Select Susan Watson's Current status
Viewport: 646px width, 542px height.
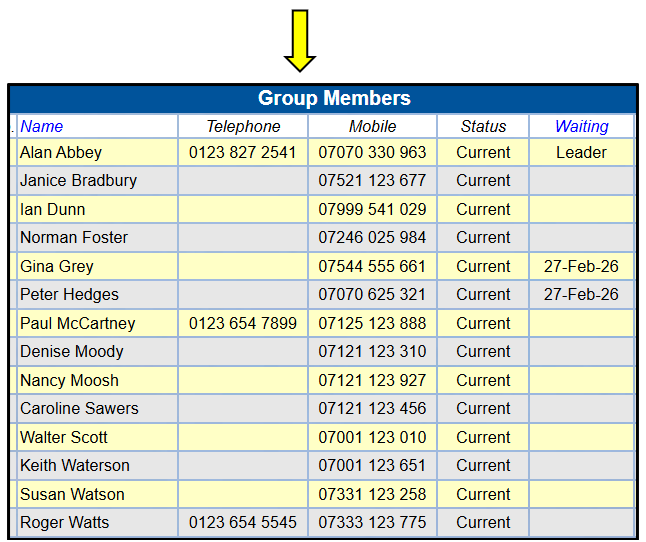point(483,494)
